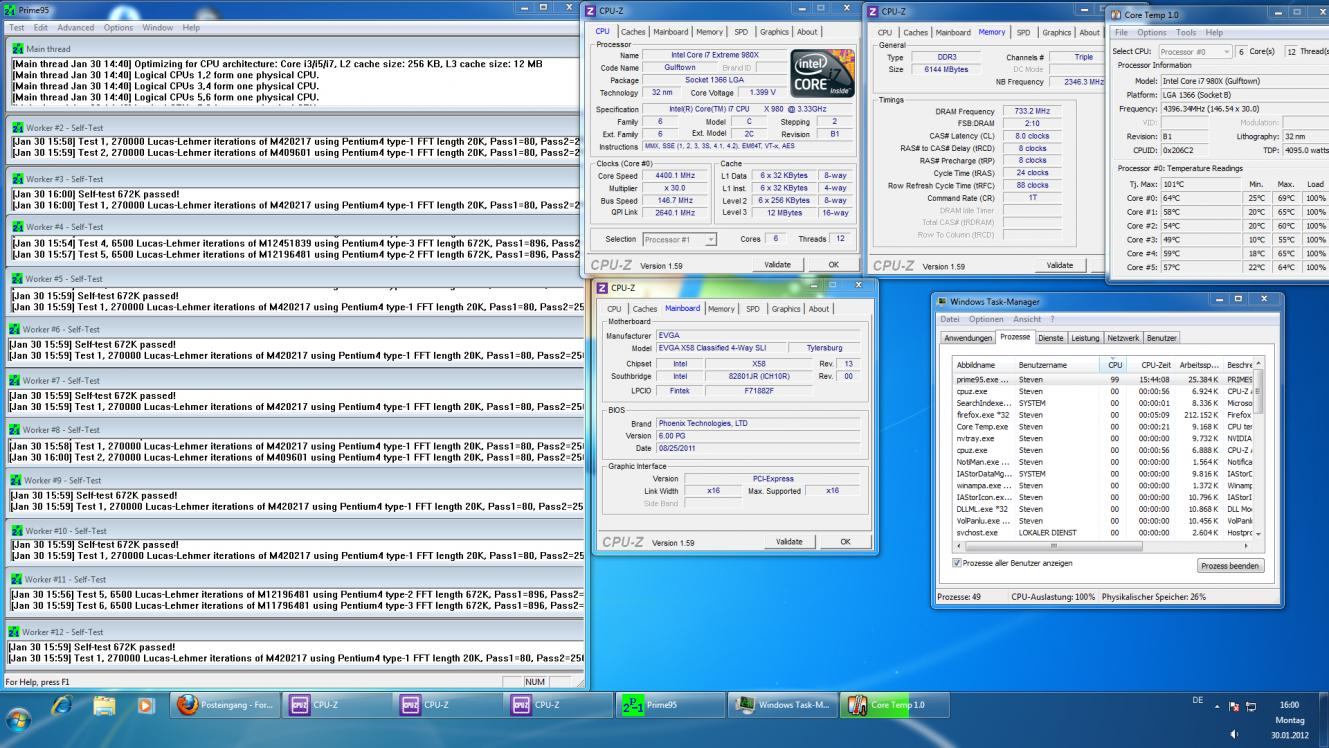Open Caches tab in the CPU-Z processor window
Image resolution: width=1329 pixels, height=748 pixels.
click(x=633, y=32)
